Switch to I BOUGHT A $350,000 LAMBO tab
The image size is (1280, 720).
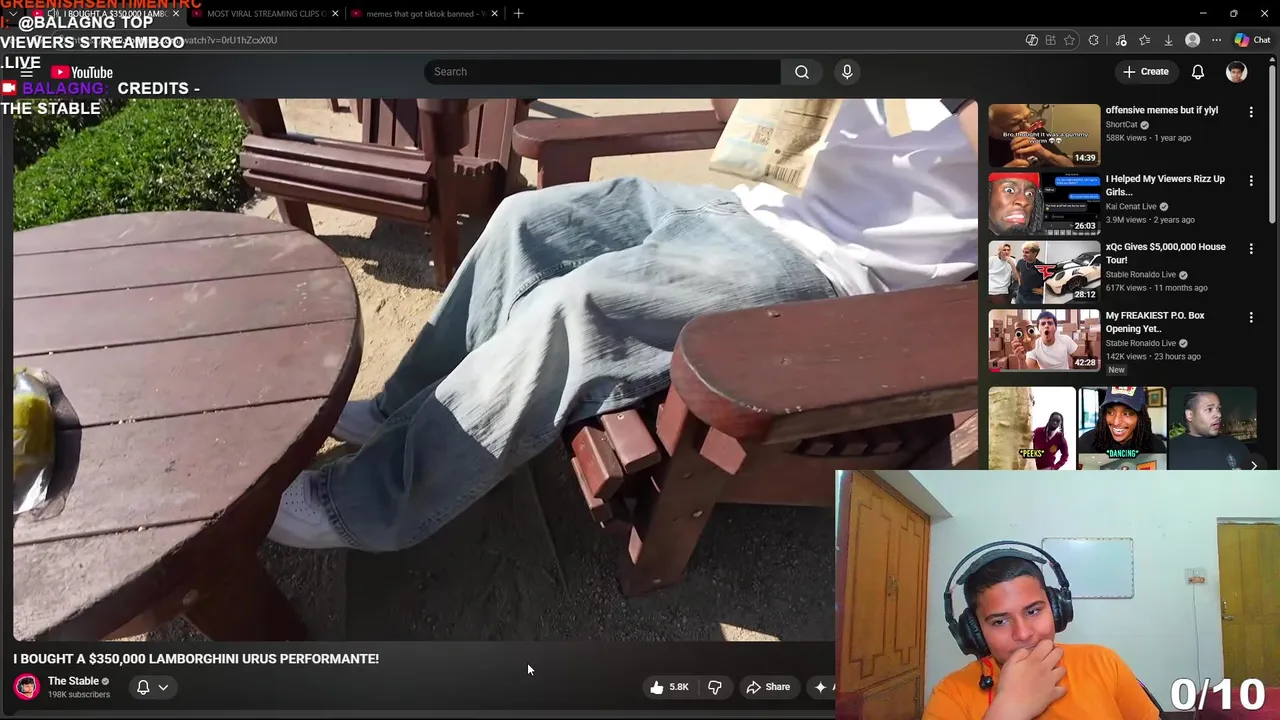pyautogui.click(x=105, y=13)
